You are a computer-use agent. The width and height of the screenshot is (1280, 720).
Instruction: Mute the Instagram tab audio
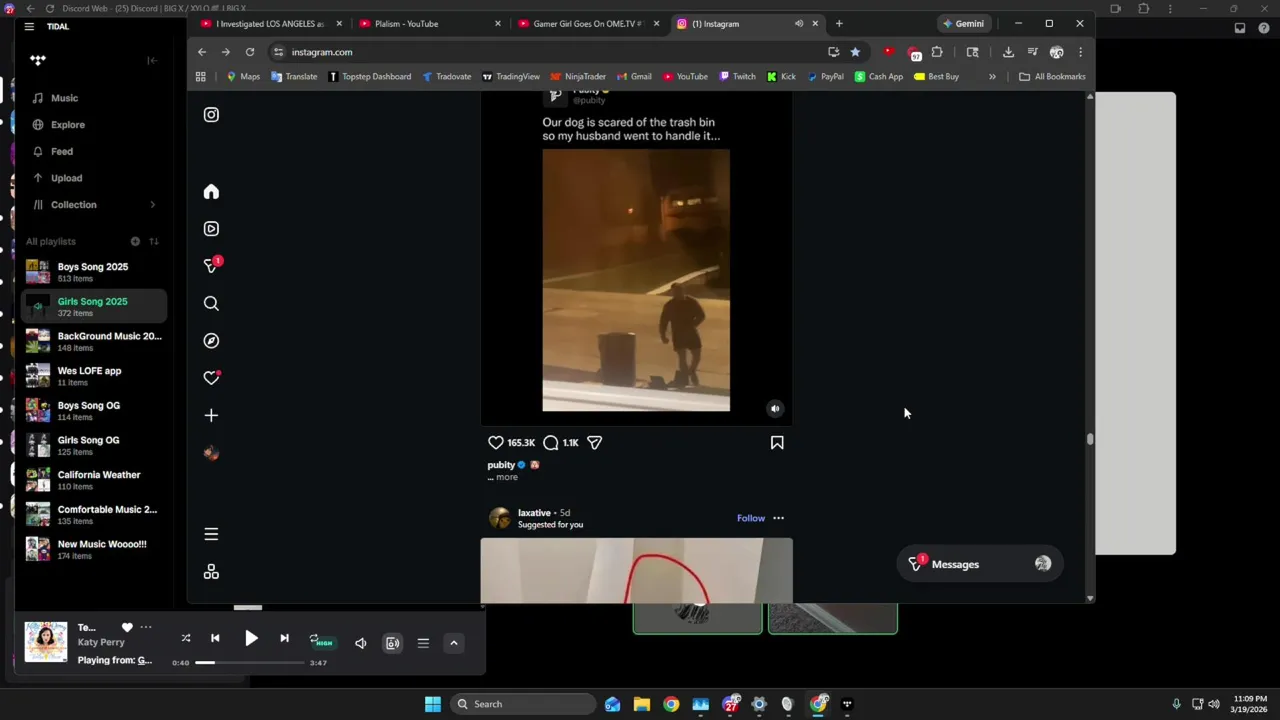click(x=798, y=24)
